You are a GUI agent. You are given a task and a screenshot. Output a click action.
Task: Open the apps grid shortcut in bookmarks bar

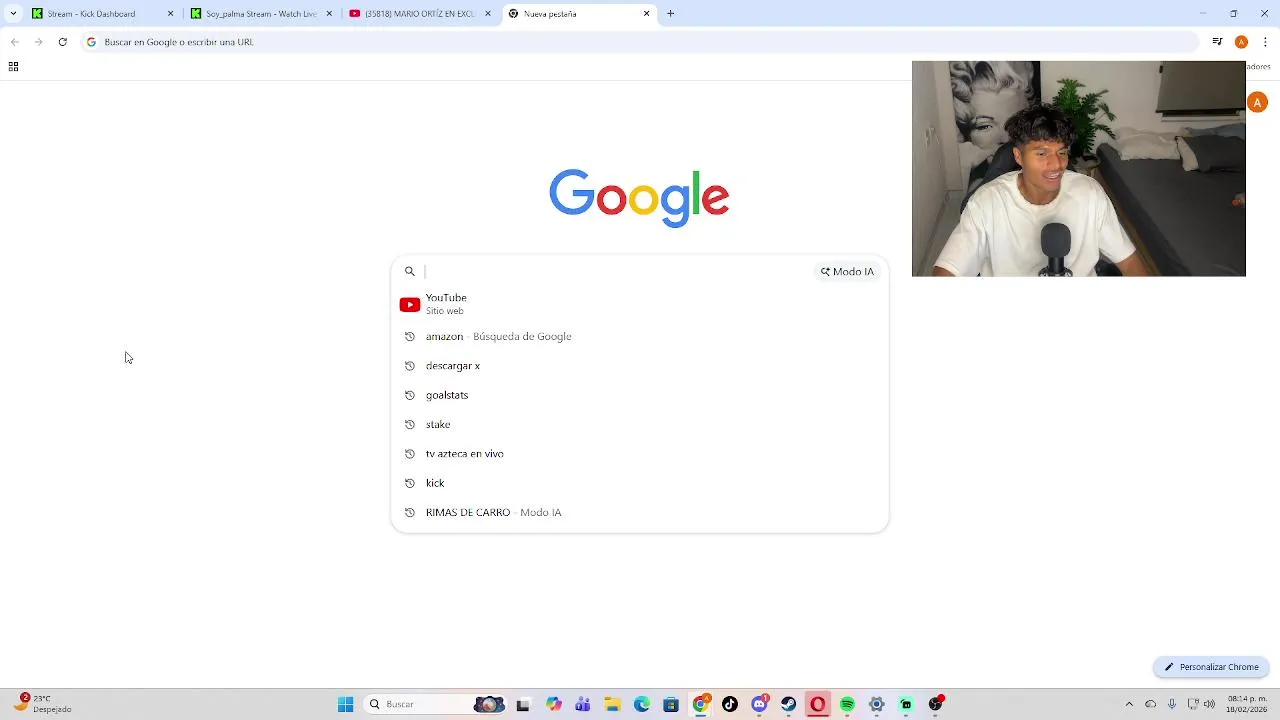[x=13, y=67]
